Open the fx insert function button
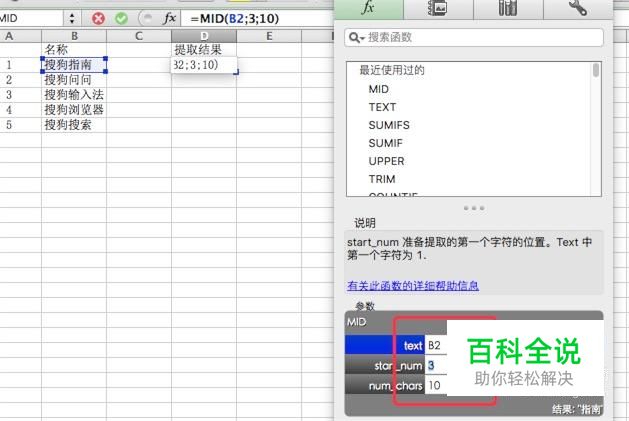 (169, 18)
